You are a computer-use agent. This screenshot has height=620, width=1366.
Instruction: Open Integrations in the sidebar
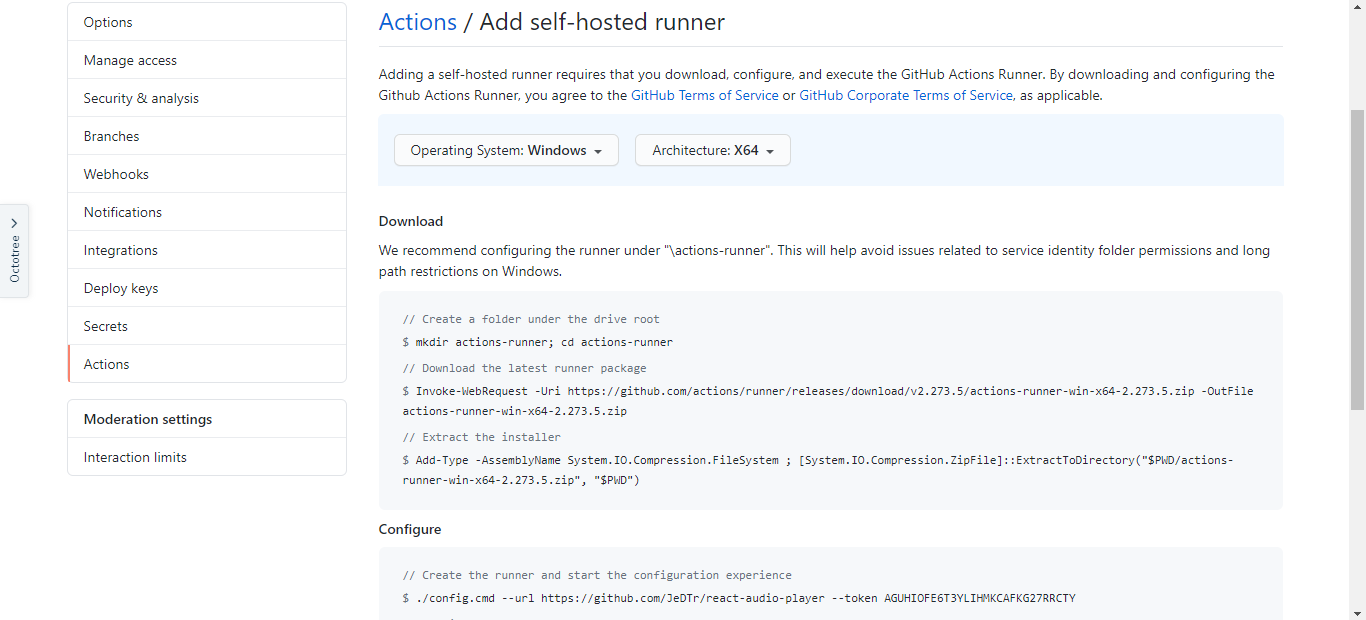120,250
